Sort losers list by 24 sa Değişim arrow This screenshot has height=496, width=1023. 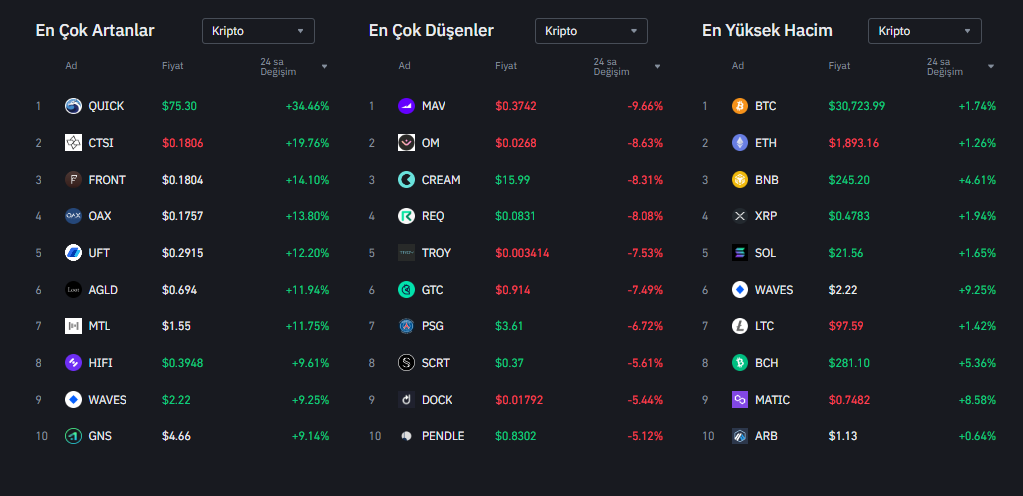click(x=657, y=67)
